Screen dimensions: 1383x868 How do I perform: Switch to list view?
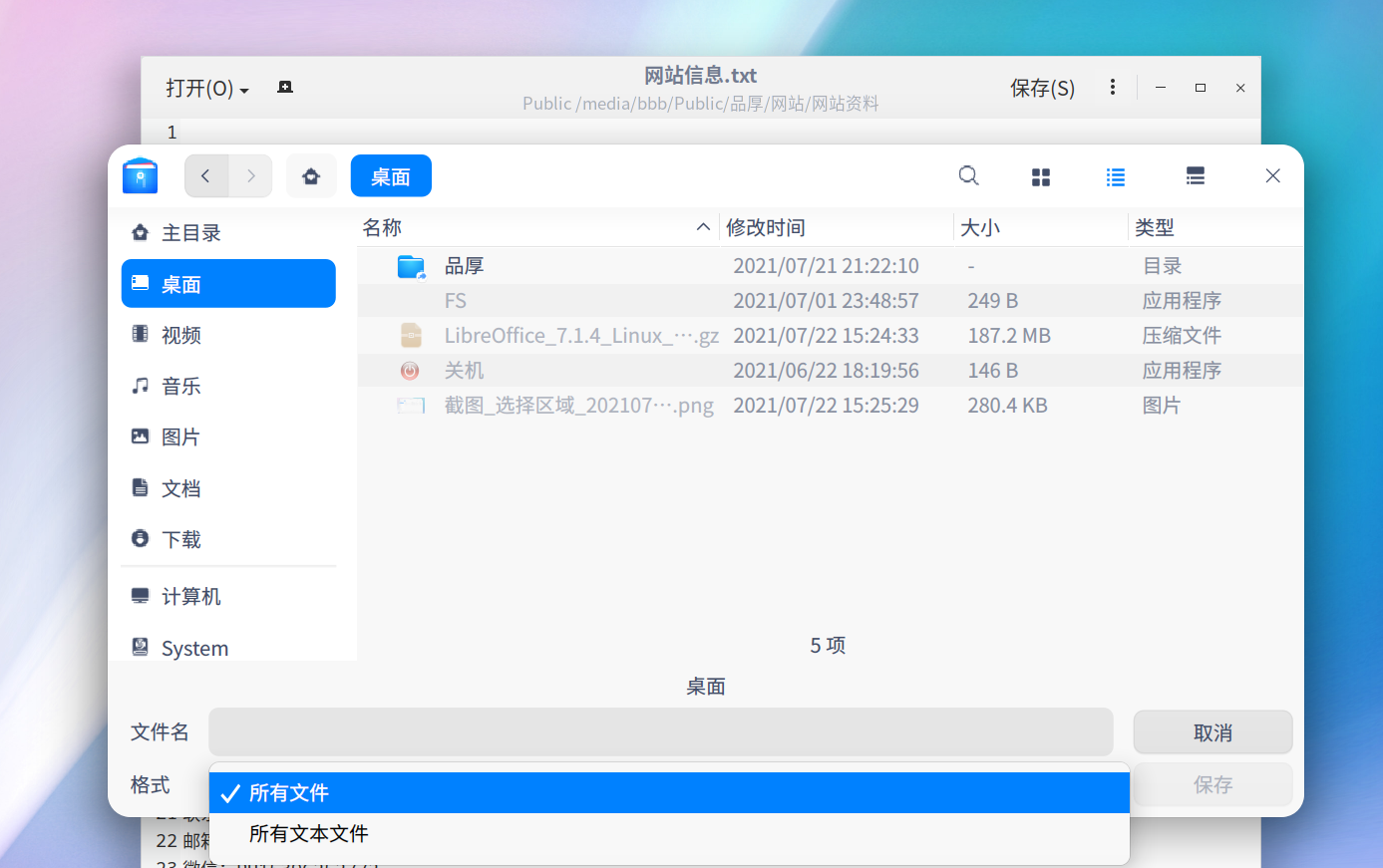1116,176
